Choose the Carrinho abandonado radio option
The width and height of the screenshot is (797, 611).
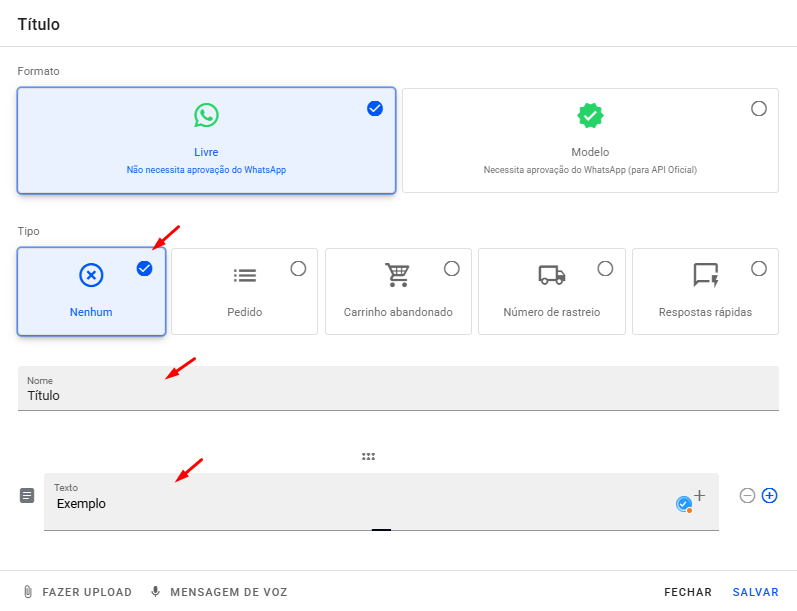coord(452,268)
